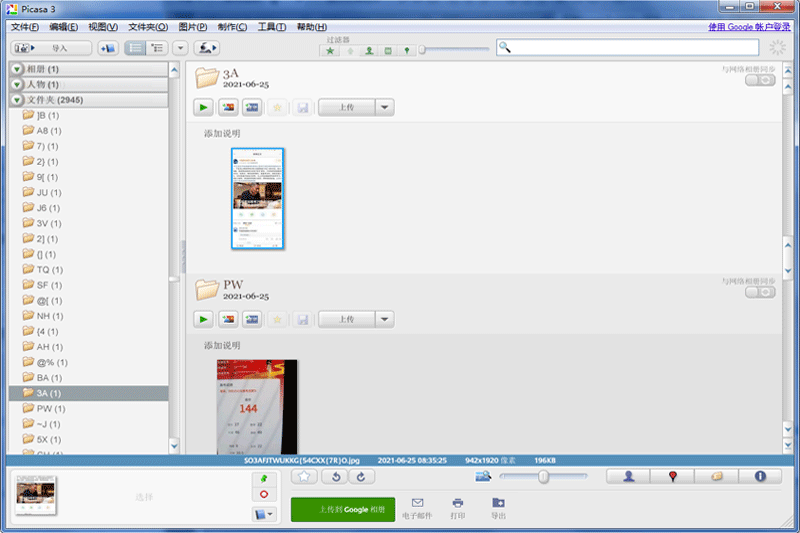Open the 上传 dropdown arrow for 3A

click(384, 108)
